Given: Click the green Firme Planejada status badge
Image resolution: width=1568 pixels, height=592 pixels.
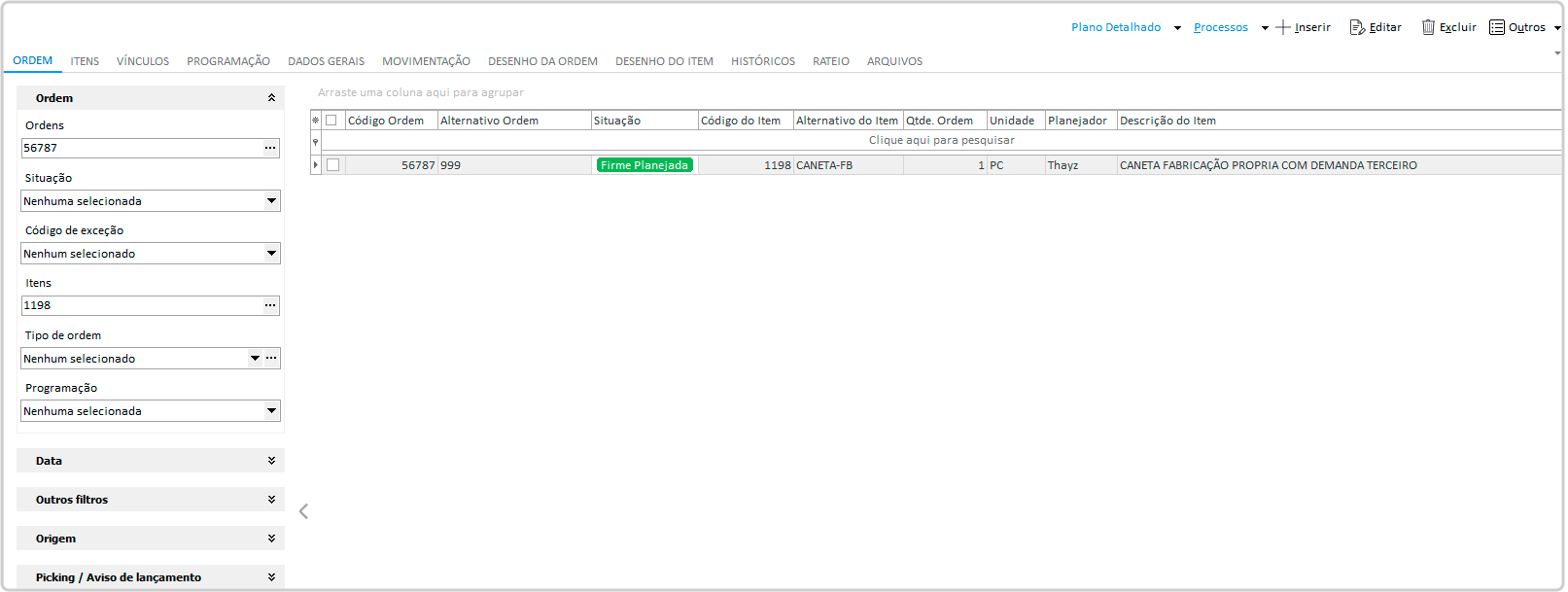Looking at the screenshot, I should [x=644, y=165].
